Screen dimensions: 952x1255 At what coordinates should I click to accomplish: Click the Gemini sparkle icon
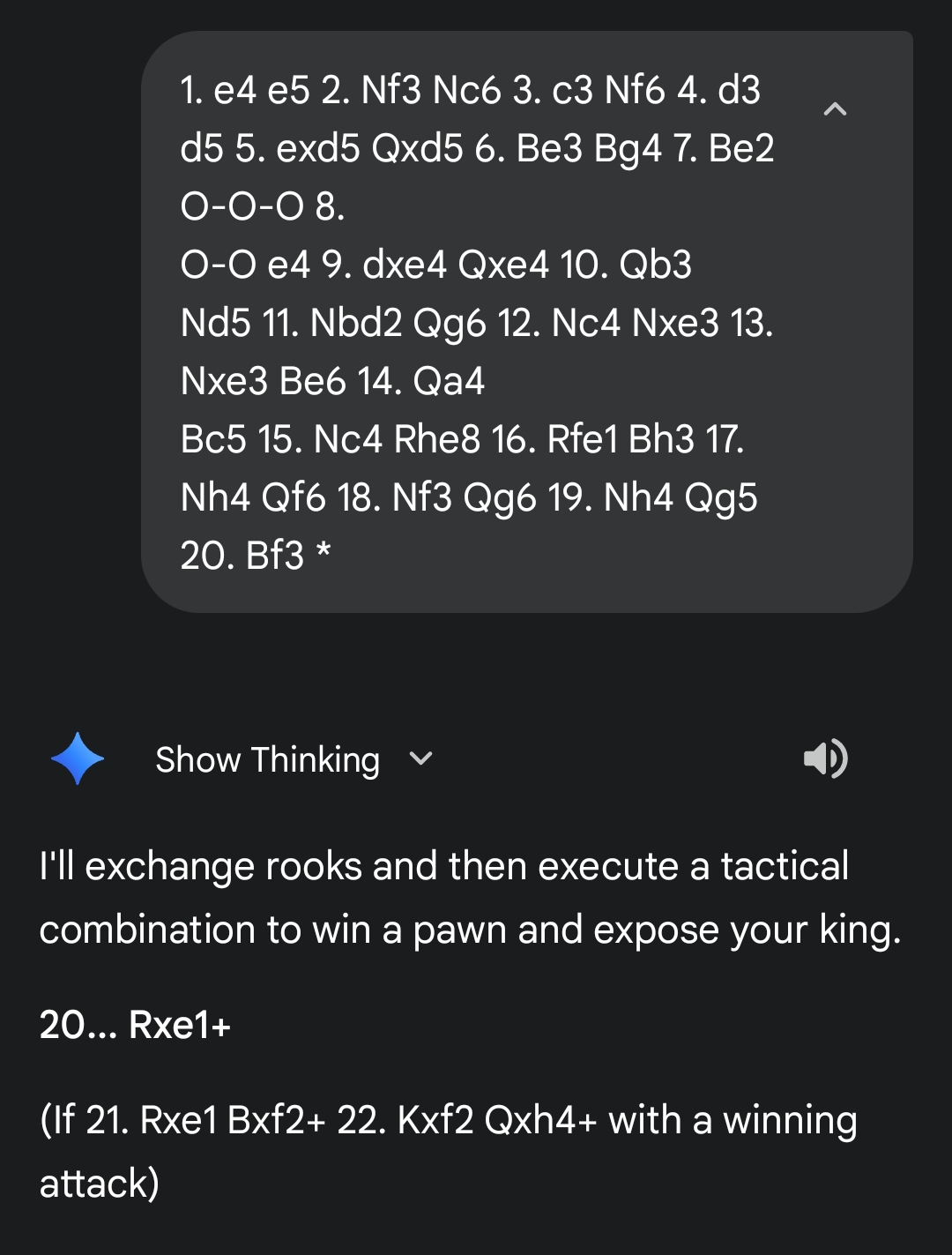[78, 758]
